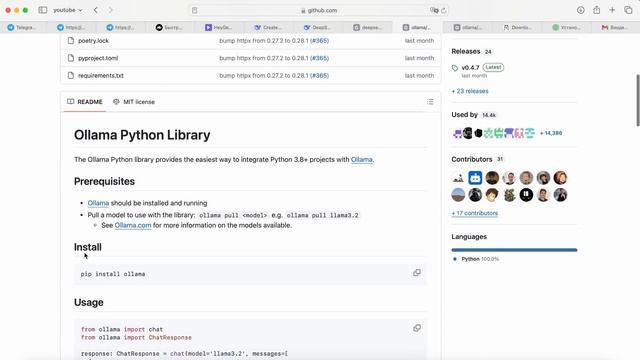Open the poetry.lock file
640x360 pixels.
coord(93,40)
